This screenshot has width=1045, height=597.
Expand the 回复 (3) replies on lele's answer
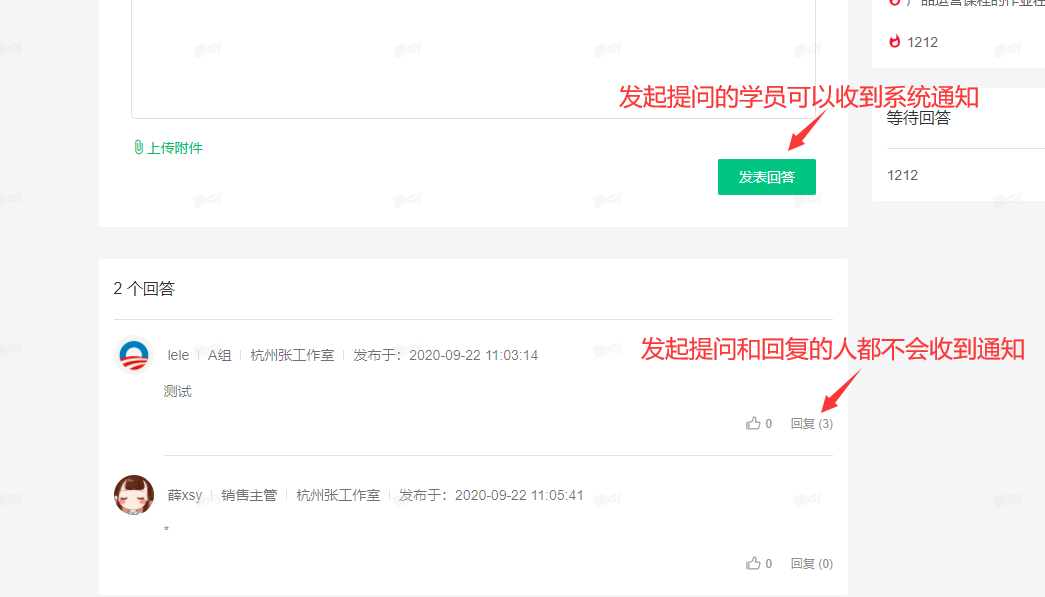(x=811, y=424)
